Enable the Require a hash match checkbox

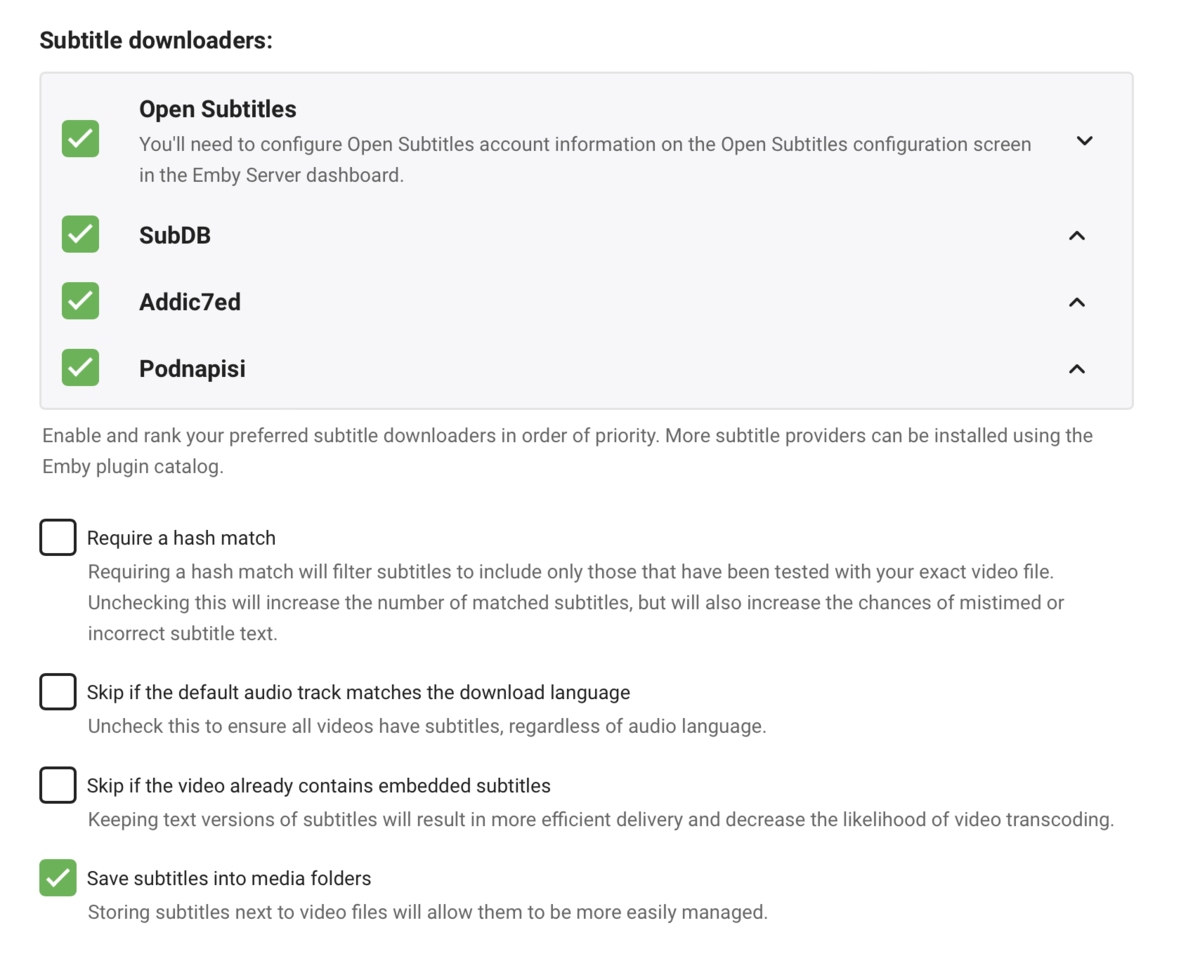tap(58, 537)
